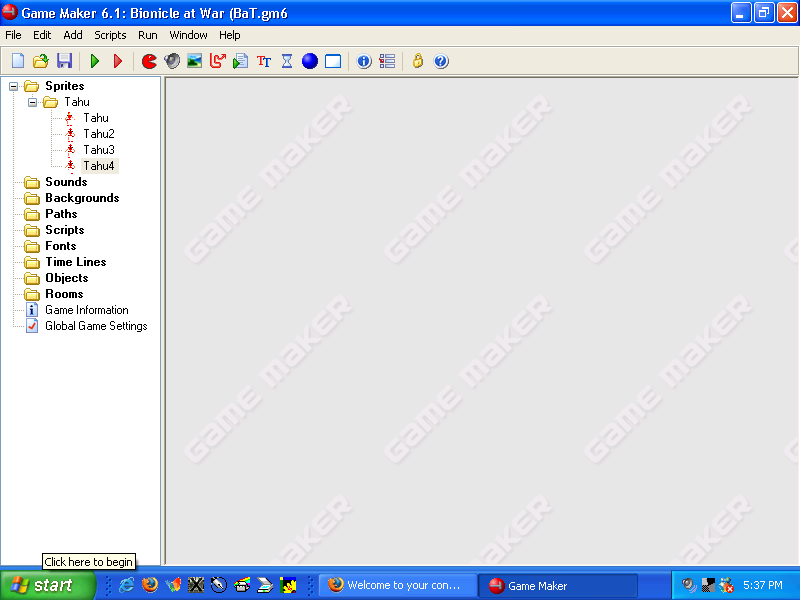Create a new background resource

[194, 61]
